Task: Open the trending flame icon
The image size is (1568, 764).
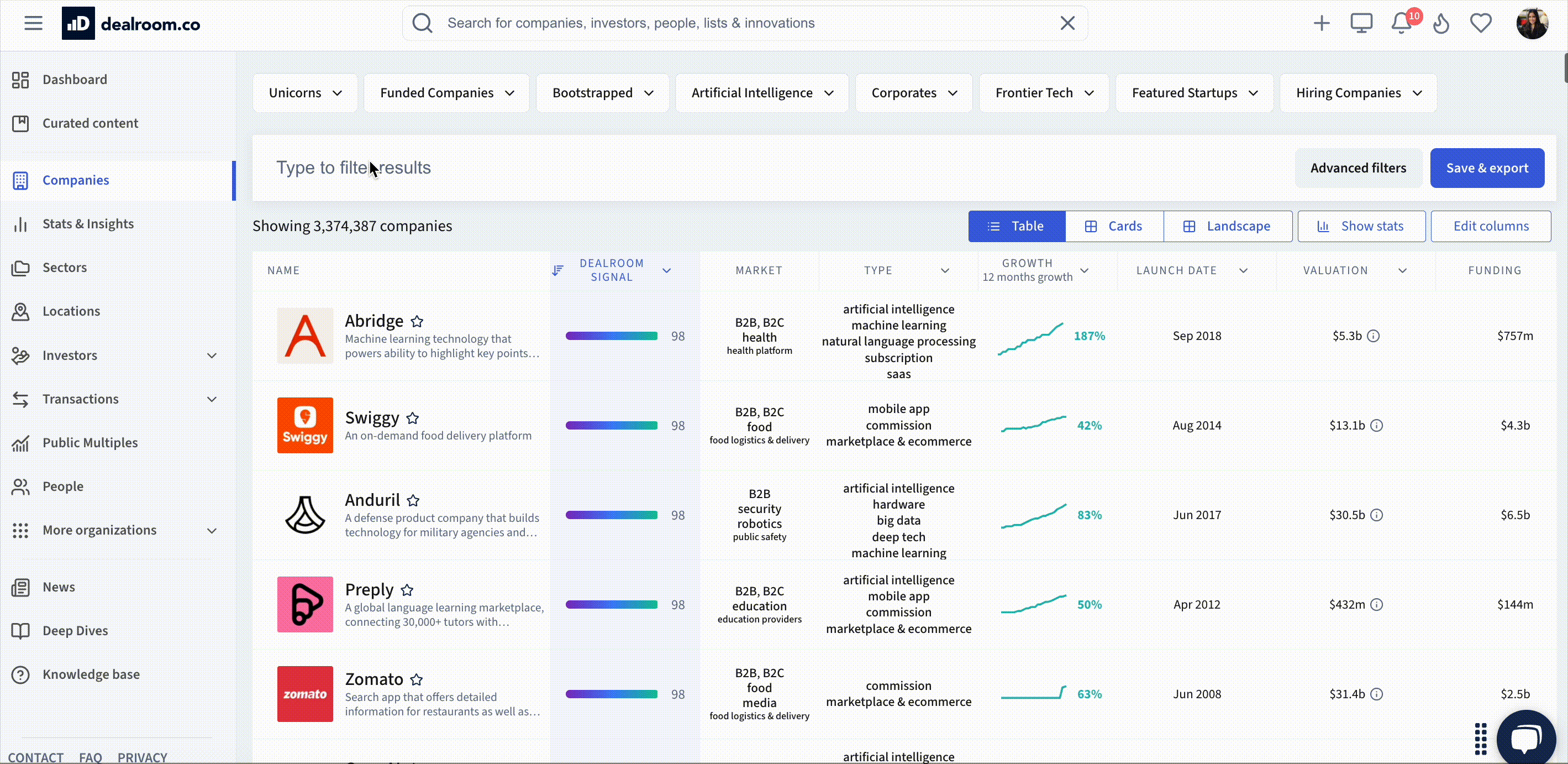Action: click(1441, 24)
